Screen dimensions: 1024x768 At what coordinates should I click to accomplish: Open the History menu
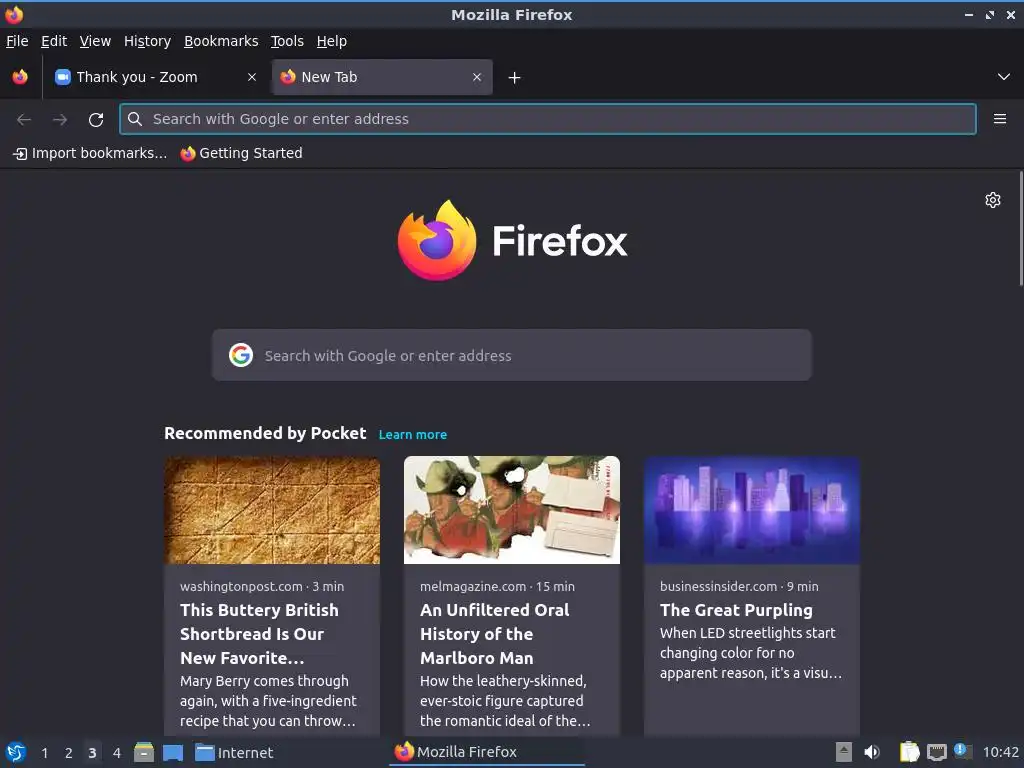[148, 41]
